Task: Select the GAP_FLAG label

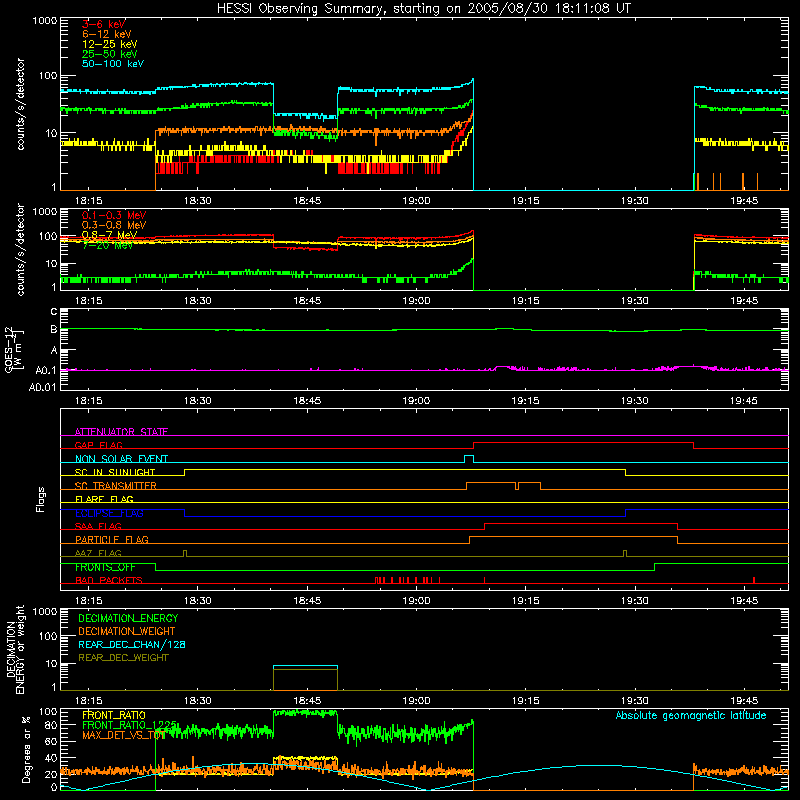Action: [x=98, y=445]
